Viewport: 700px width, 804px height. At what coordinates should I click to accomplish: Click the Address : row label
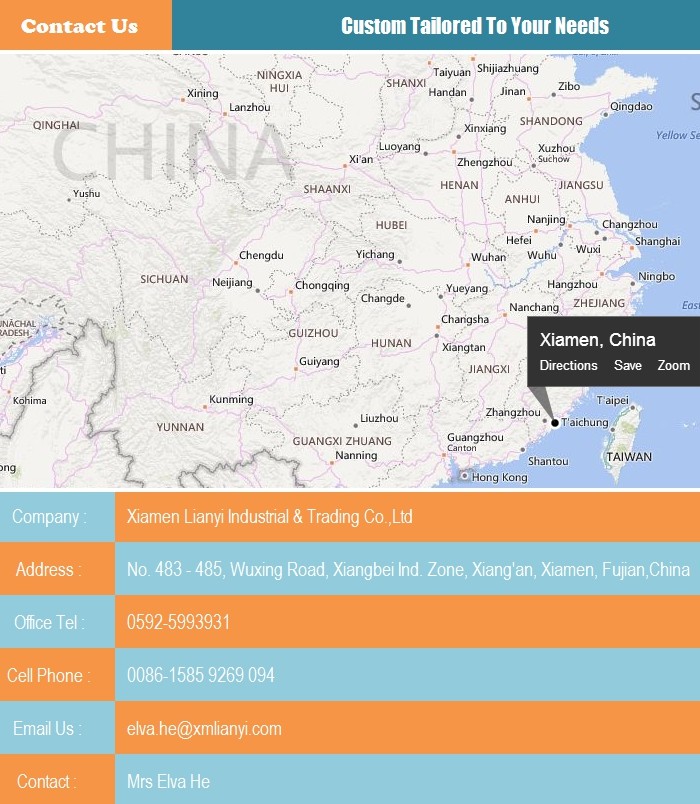click(48, 569)
